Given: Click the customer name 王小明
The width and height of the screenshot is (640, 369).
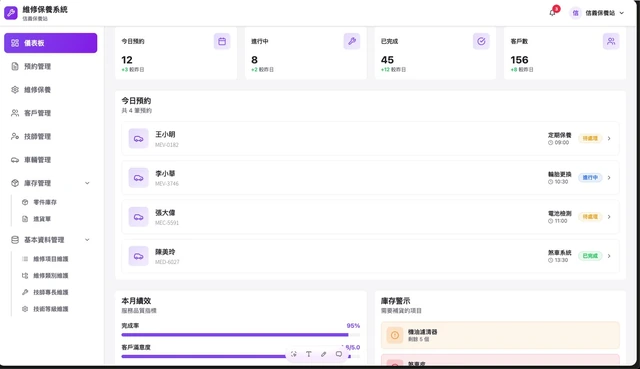Looking at the screenshot, I should pyautogui.click(x=165, y=134).
